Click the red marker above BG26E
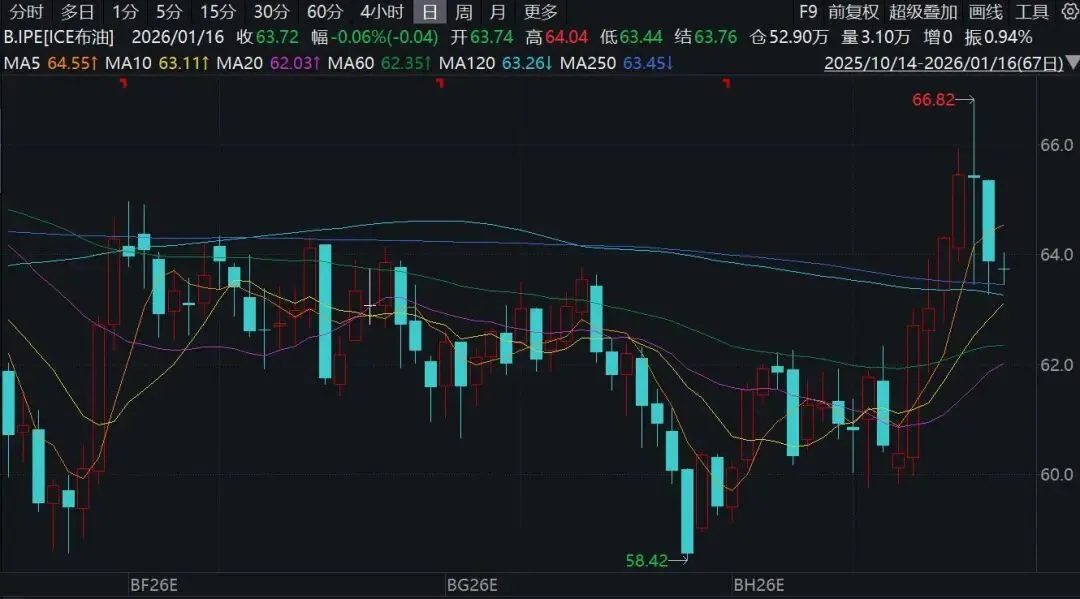Viewport: 1080px width, 599px height. pyautogui.click(x=438, y=85)
